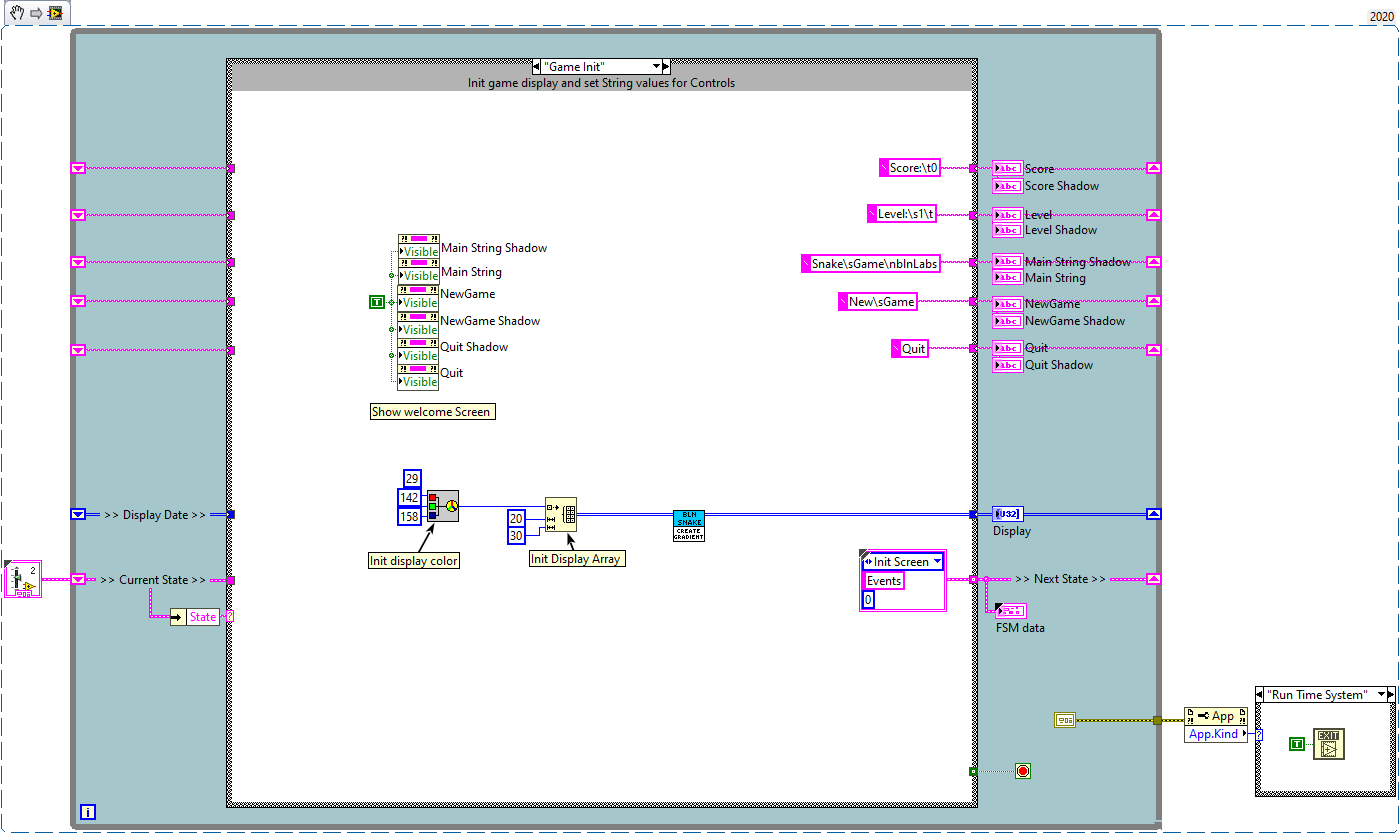Image resolution: width=1400 pixels, height=834 pixels.
Task: Click Visible property of Main String
Action: (419, 276)
